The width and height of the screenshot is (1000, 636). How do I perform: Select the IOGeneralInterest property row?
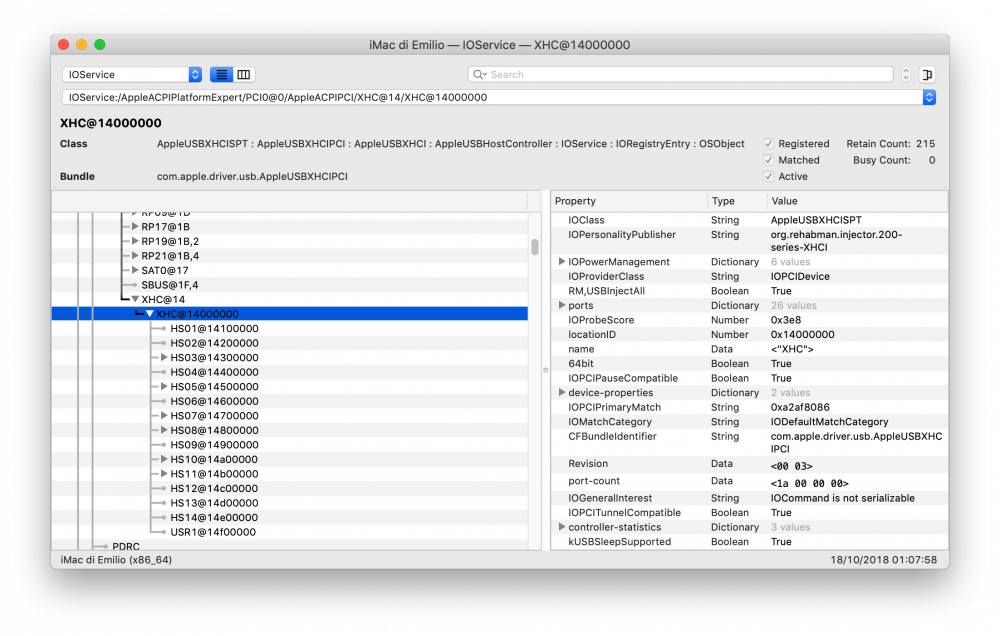(749, 498)
